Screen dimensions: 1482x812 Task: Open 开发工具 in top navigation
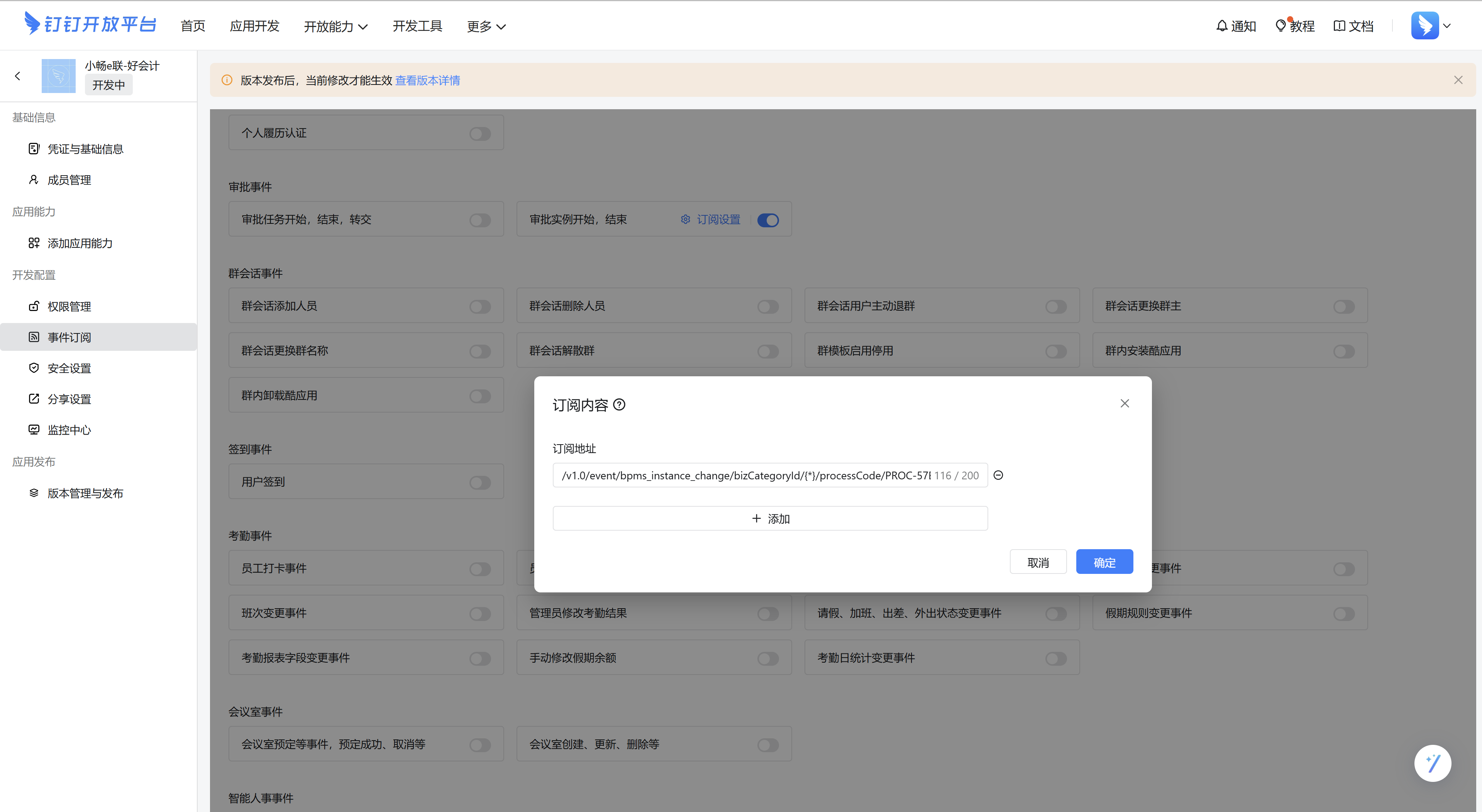pos(417,26)
